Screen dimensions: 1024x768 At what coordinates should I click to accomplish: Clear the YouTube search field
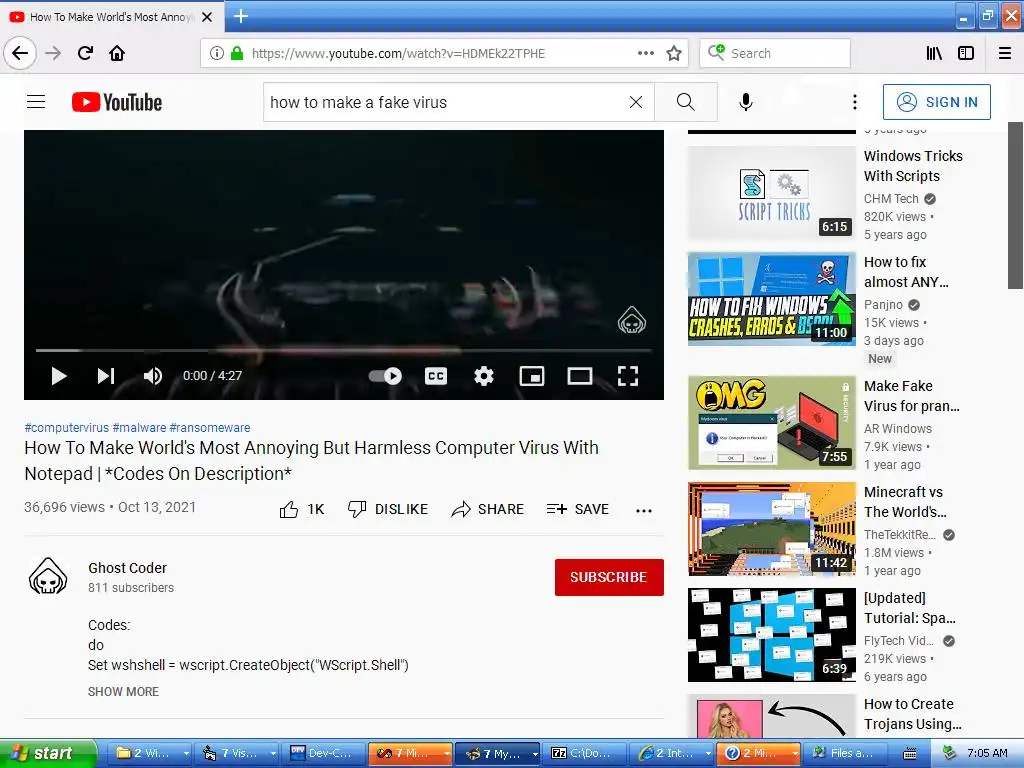[635, 102]
